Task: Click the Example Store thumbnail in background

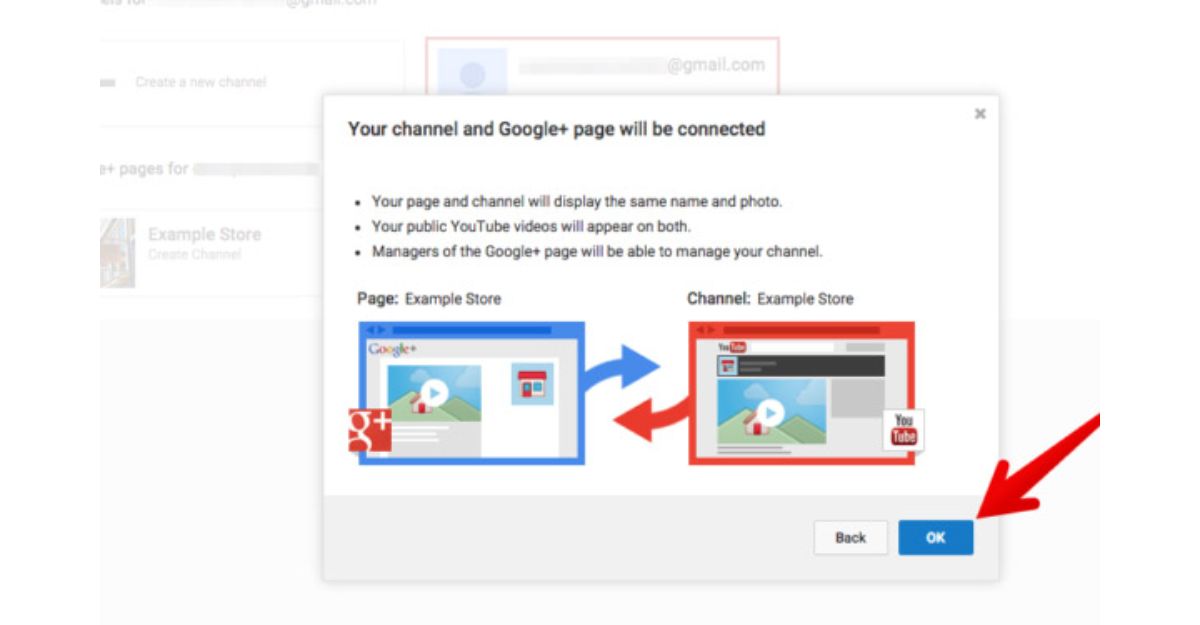Action: pyautogui.click(x=117, y=253)
